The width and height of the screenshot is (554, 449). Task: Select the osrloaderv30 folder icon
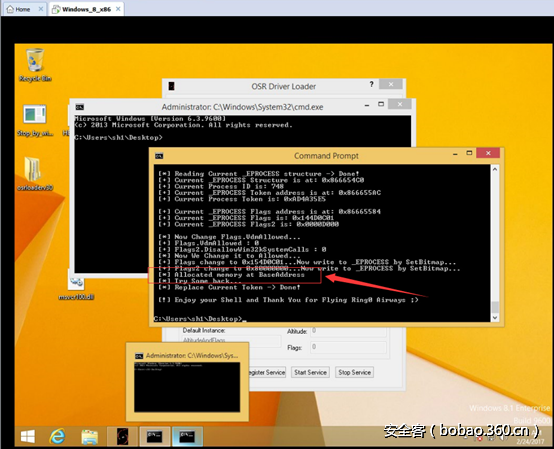coord(34,174)
